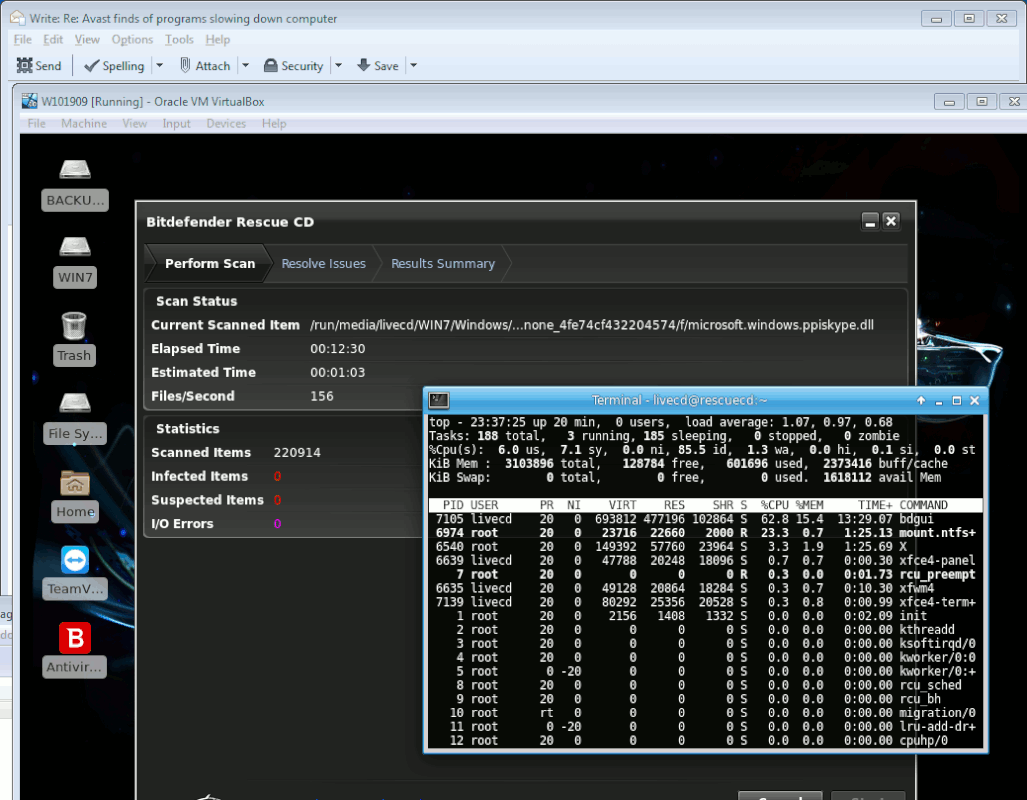Open the Home folder icon
The height and width of the screenshot is (800, 1027).
pyautogui.click(x=75, y=495)
